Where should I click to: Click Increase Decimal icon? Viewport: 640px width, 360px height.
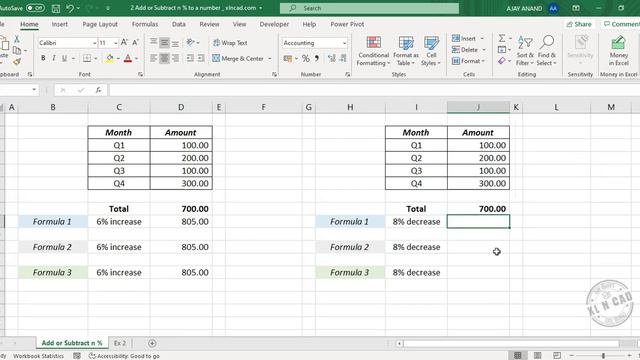[x=331, y=58]
